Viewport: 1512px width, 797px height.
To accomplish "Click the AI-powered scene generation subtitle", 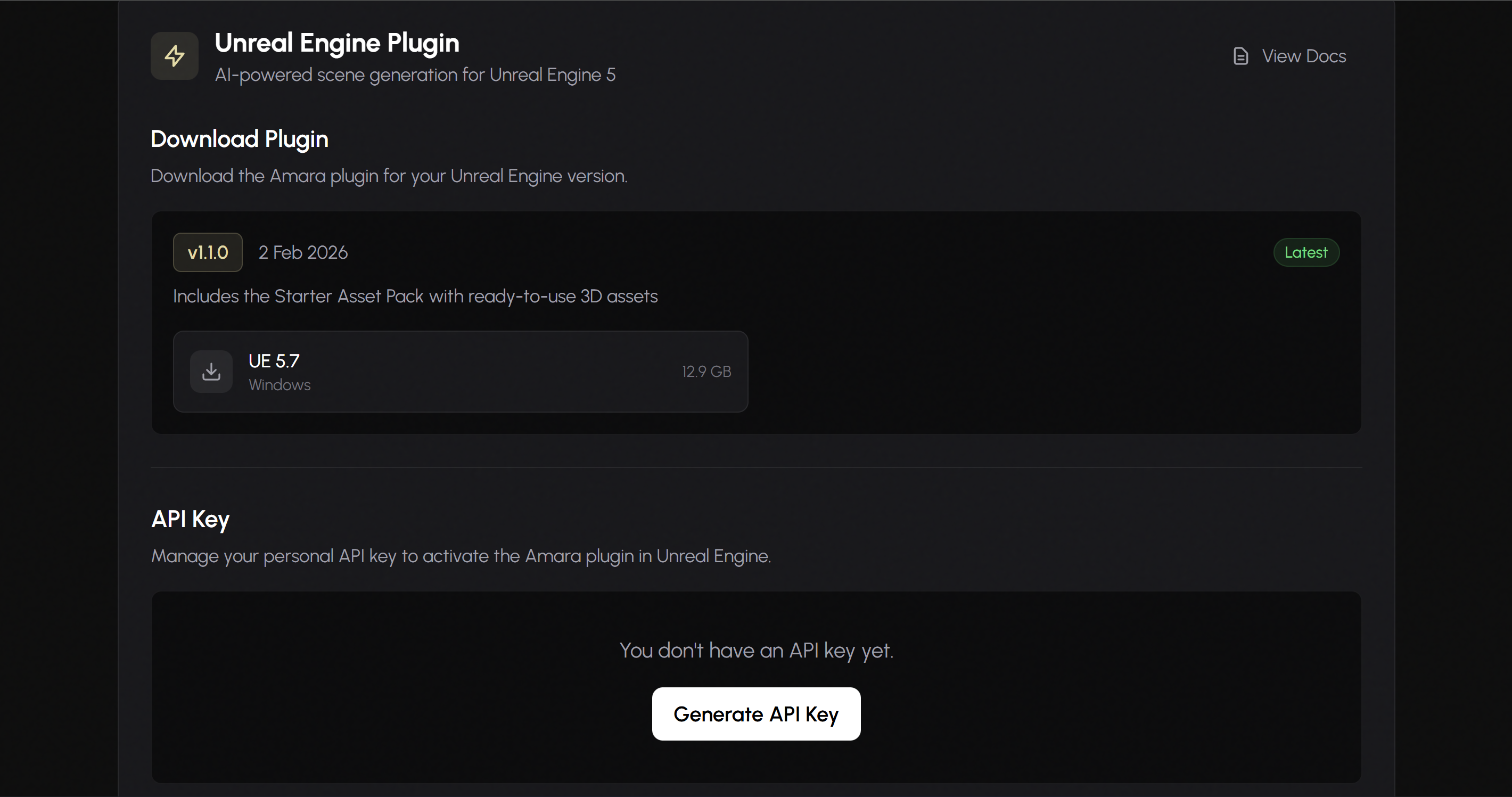I will 415,75.
